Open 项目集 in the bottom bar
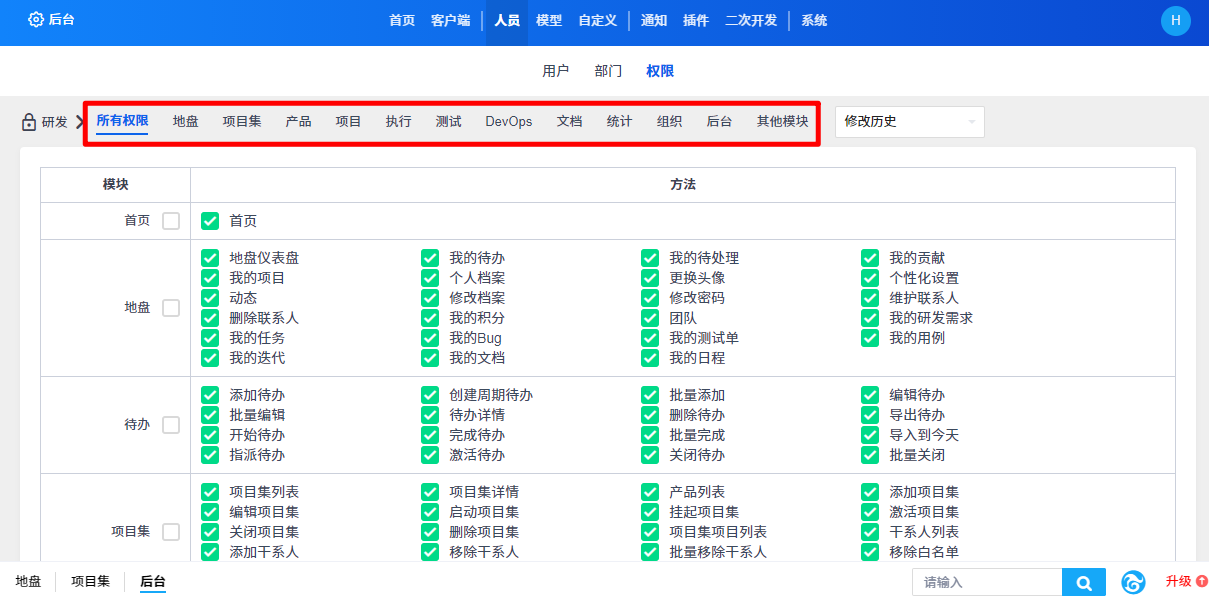This screenshot has width=1209, height=596. coord(90,581)
